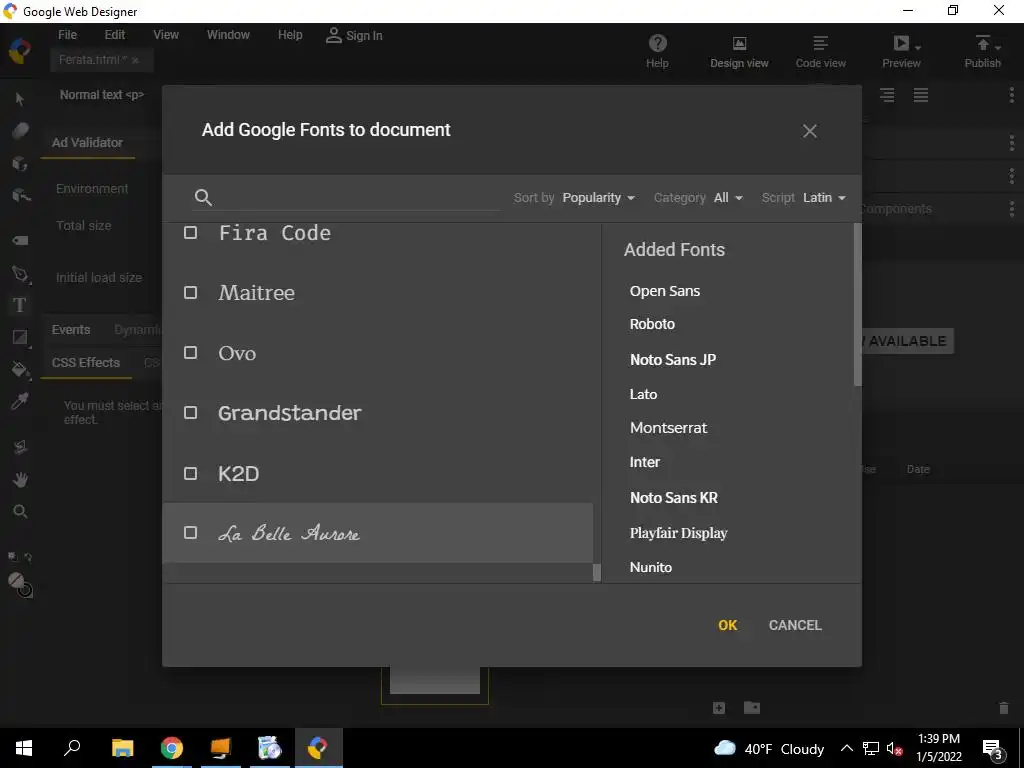Click the search magnifier in fonts dialog
1024x768 pixels.
[203, 197]
